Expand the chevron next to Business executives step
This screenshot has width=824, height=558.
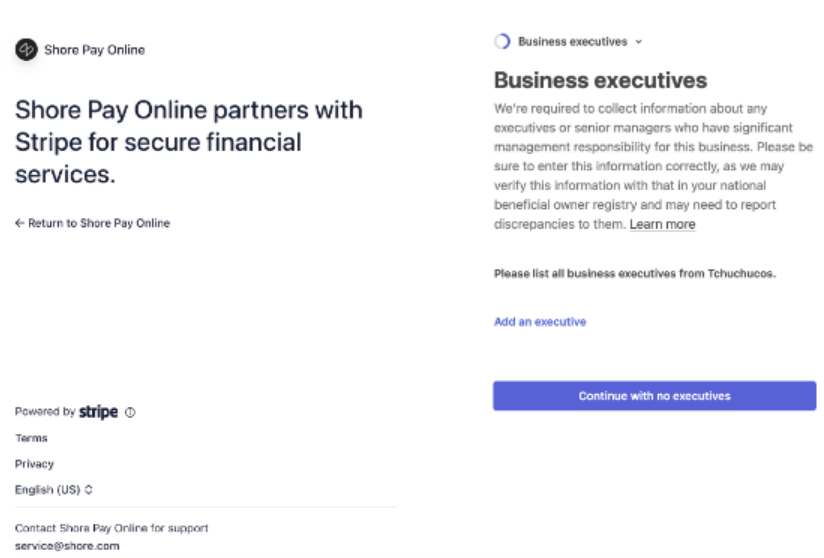(639, 42)
